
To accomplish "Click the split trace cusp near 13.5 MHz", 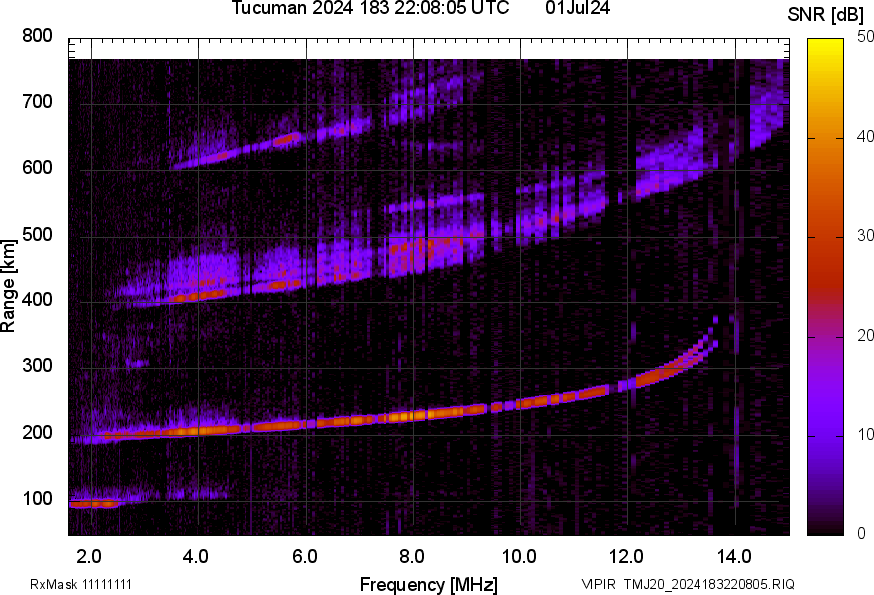I will pos(703,346).
